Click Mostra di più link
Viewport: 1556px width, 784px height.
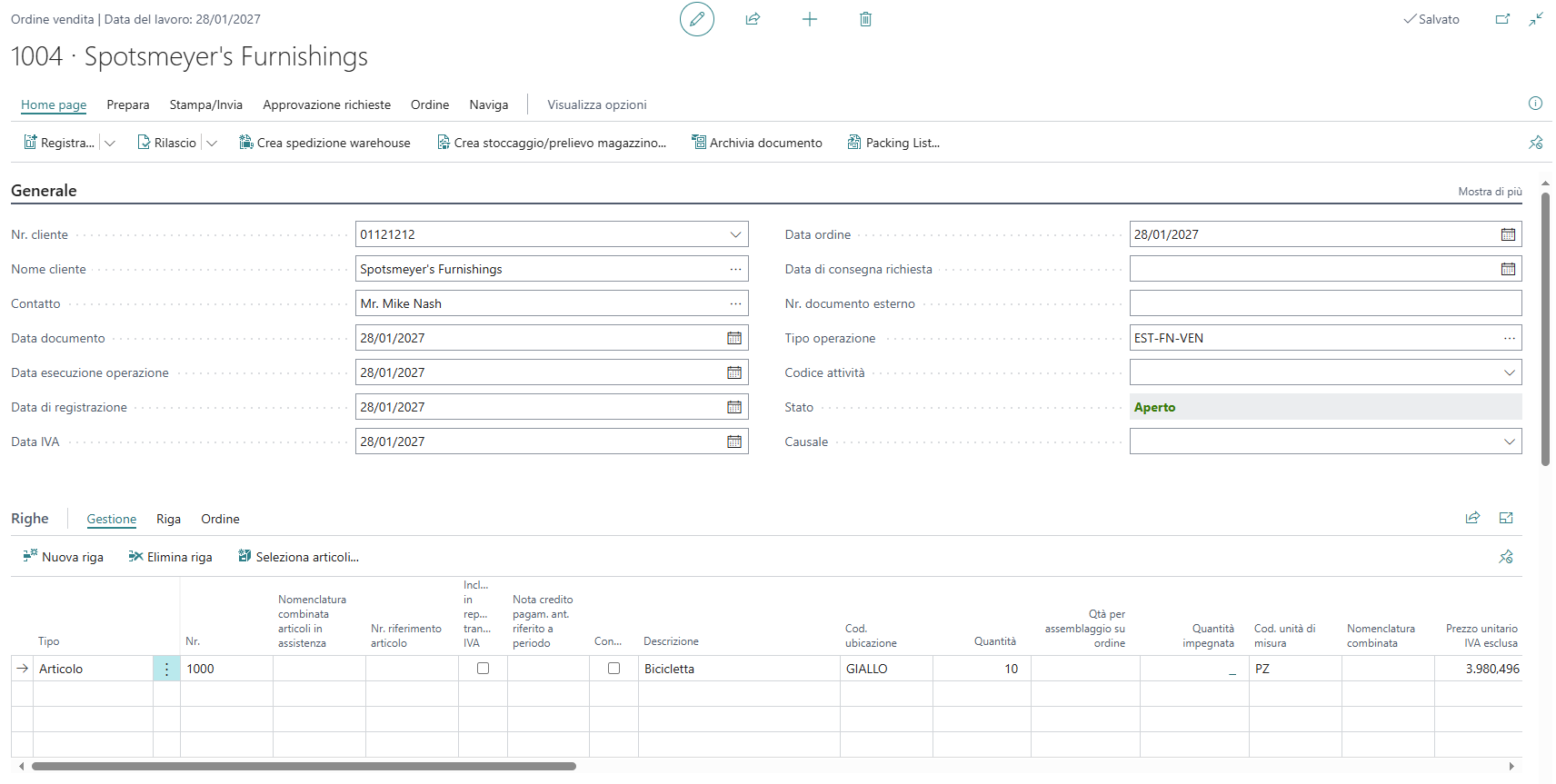point(1490,192)
